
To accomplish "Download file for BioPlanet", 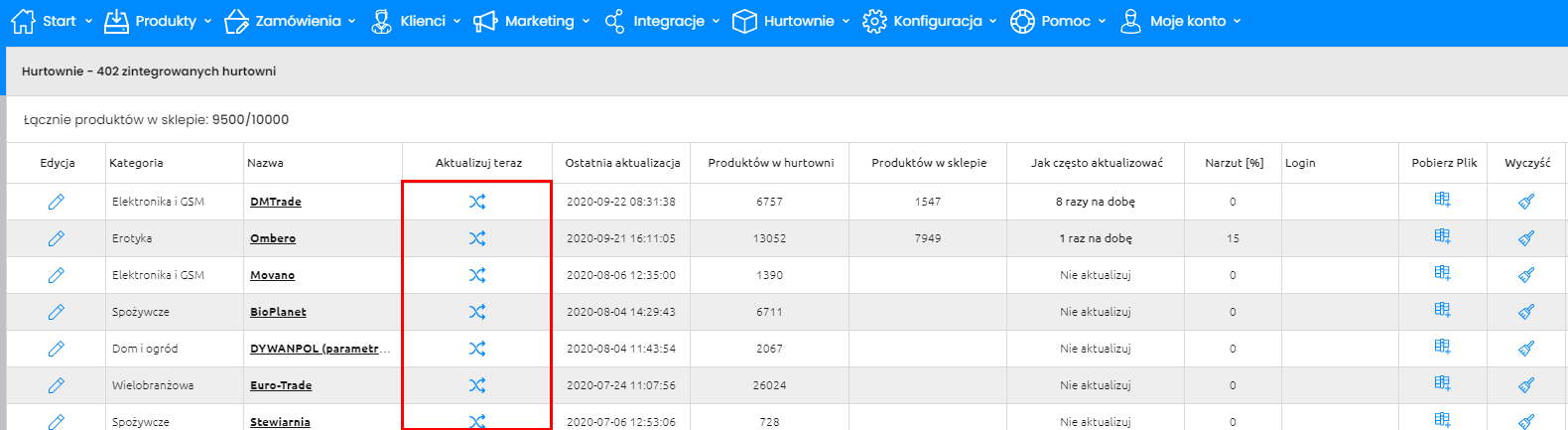I will pyautogui.click(x=1443, y=310).
